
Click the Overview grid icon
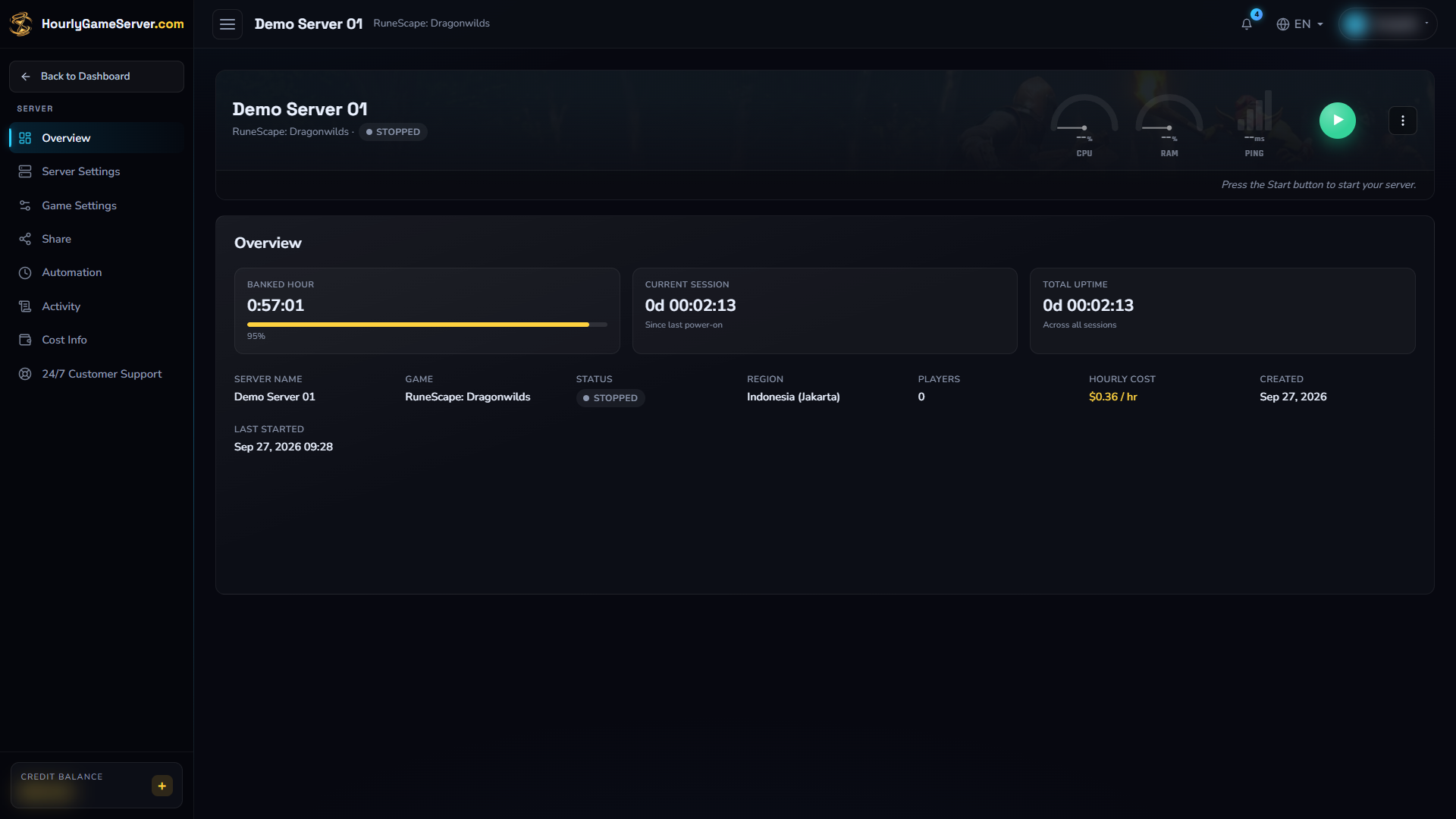(x=25, y=138)
